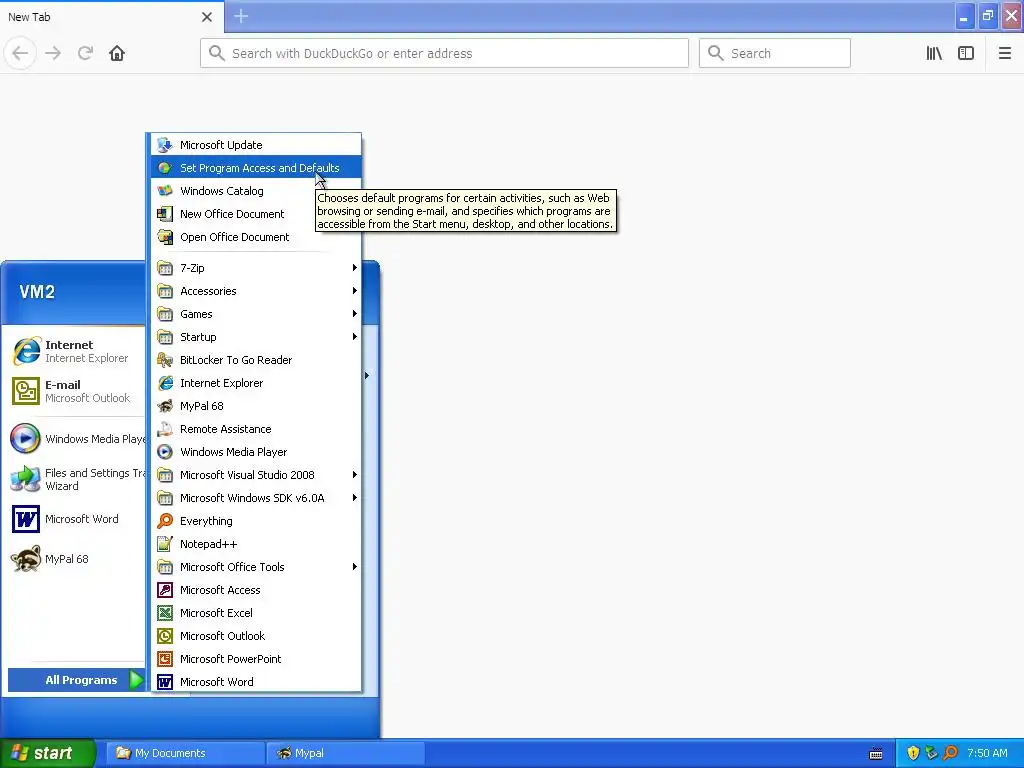
Task: Launch Microsoft Access
Action: (256, 590)
